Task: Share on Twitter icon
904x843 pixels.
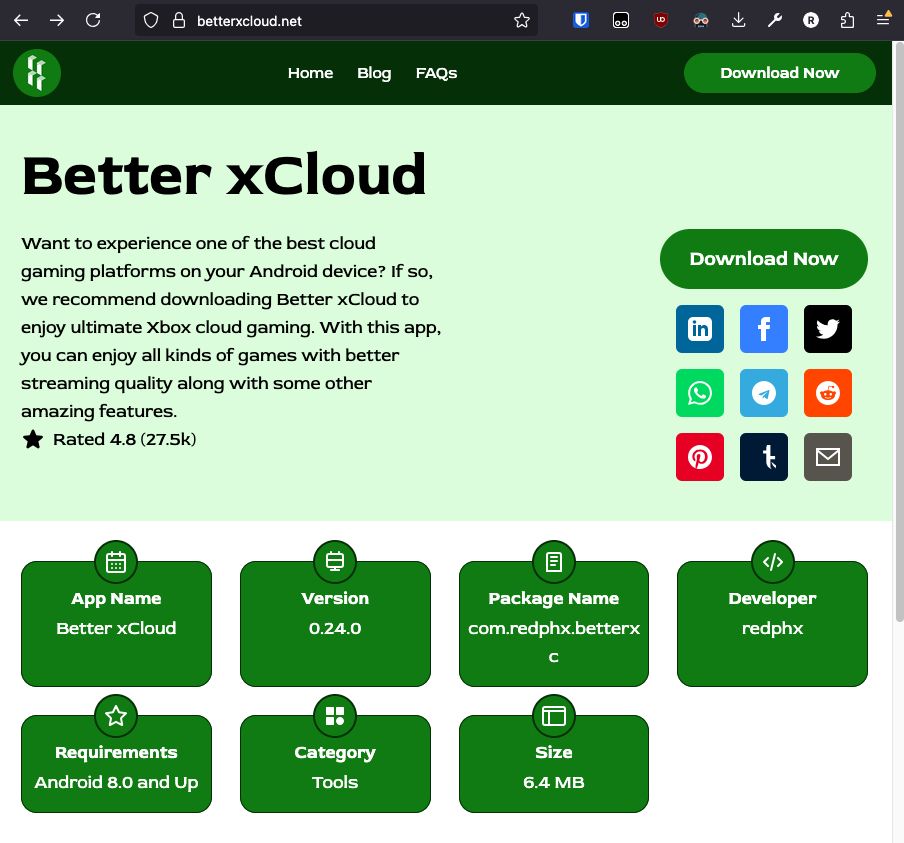Action: pos(827,329)
